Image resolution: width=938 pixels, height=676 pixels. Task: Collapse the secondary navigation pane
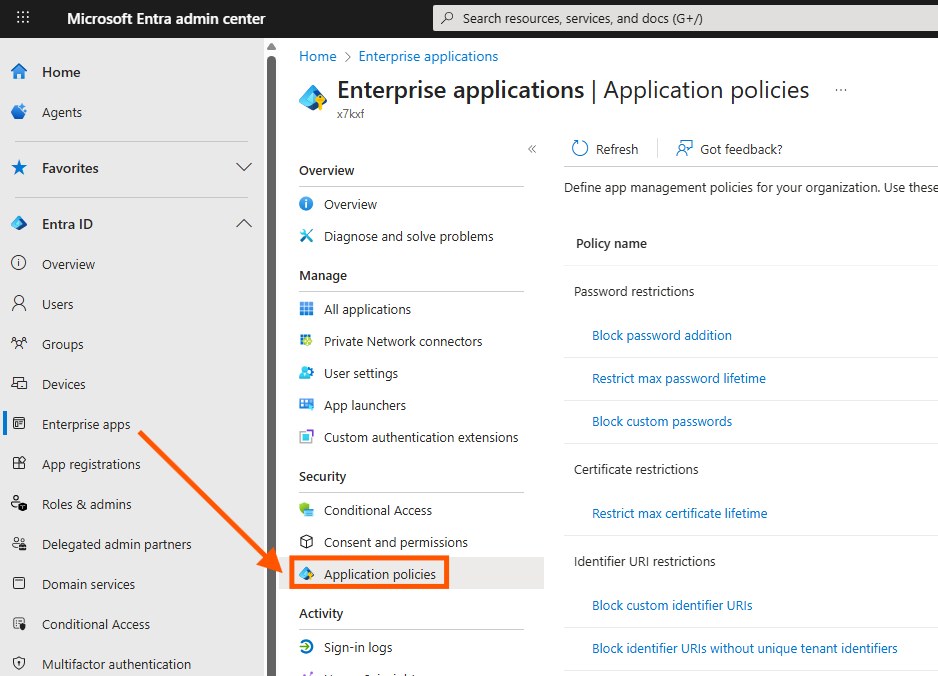(x=532, y=148)
